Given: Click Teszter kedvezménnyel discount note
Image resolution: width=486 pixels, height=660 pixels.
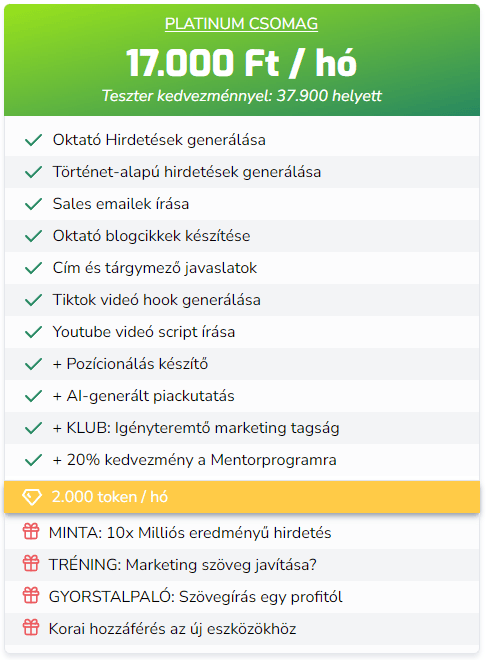Looking at the screenshot, I should pyautogui.click(x=242, y=96).
